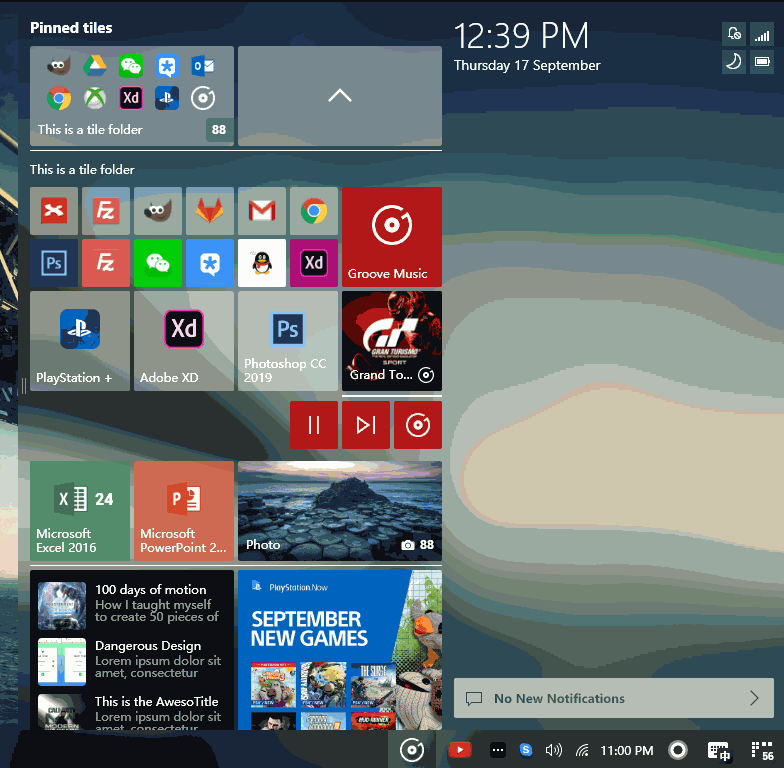Launch the Photoshop CC 2019 tile
The width and height of the screenshot is (784, 768).
pyautogui.click(x=288, y=341)
